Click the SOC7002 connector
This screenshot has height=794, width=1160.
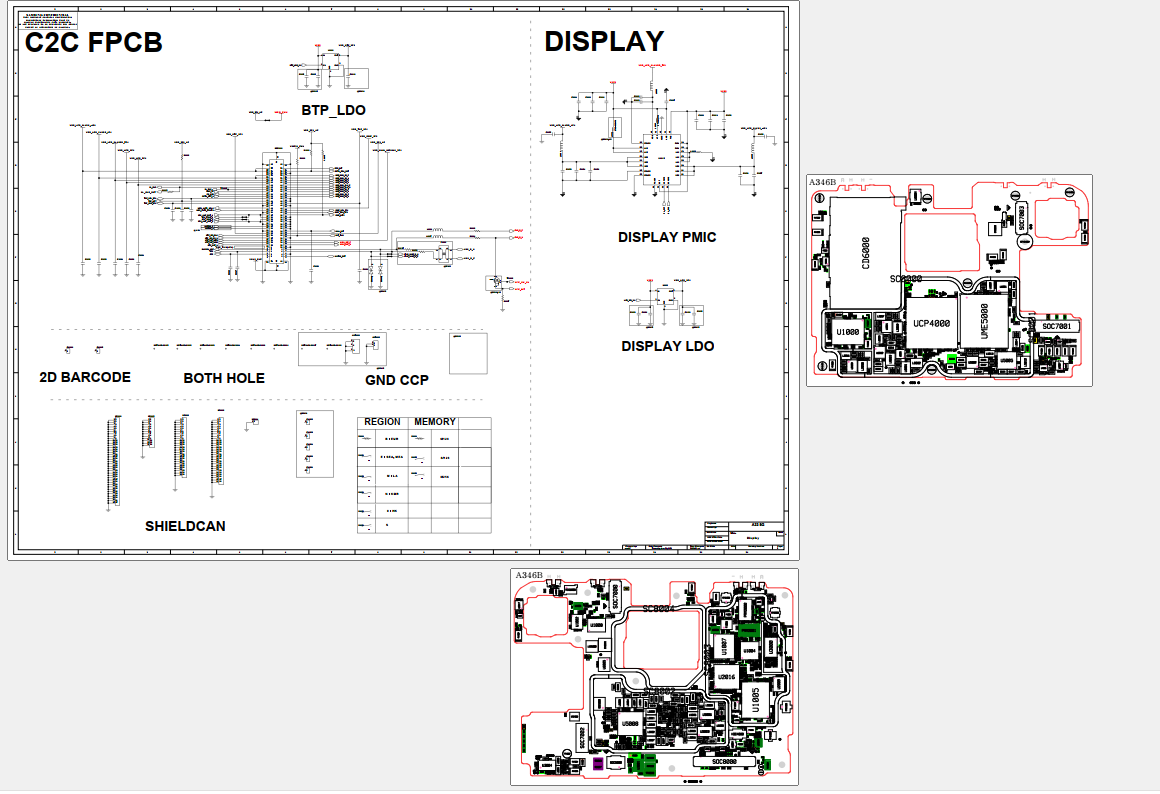[582, 740]
